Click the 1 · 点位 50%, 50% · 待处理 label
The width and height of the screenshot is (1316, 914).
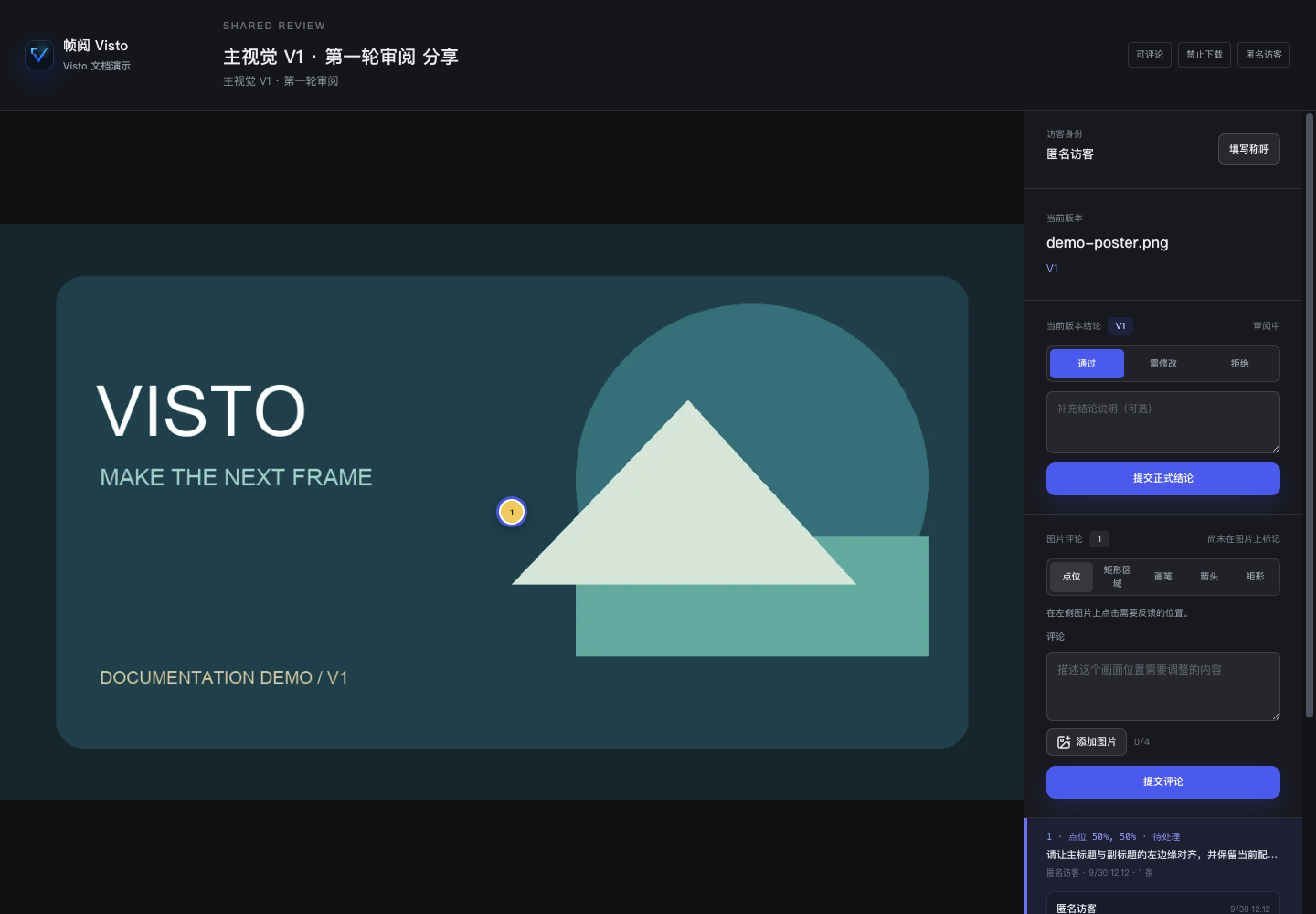pyautogui.click(x=1113, y=837)
